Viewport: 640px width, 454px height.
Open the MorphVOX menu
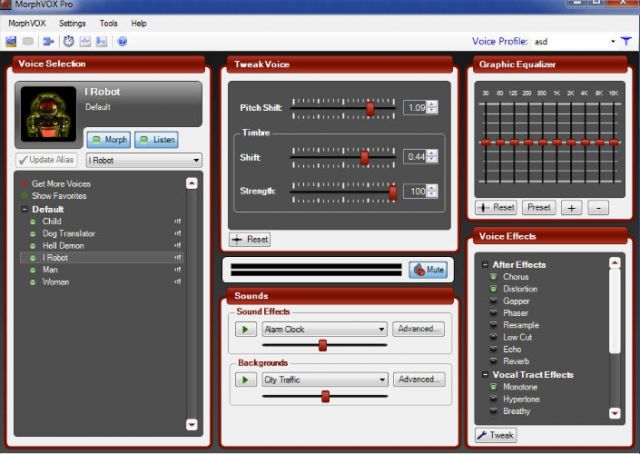pos(27,23)
